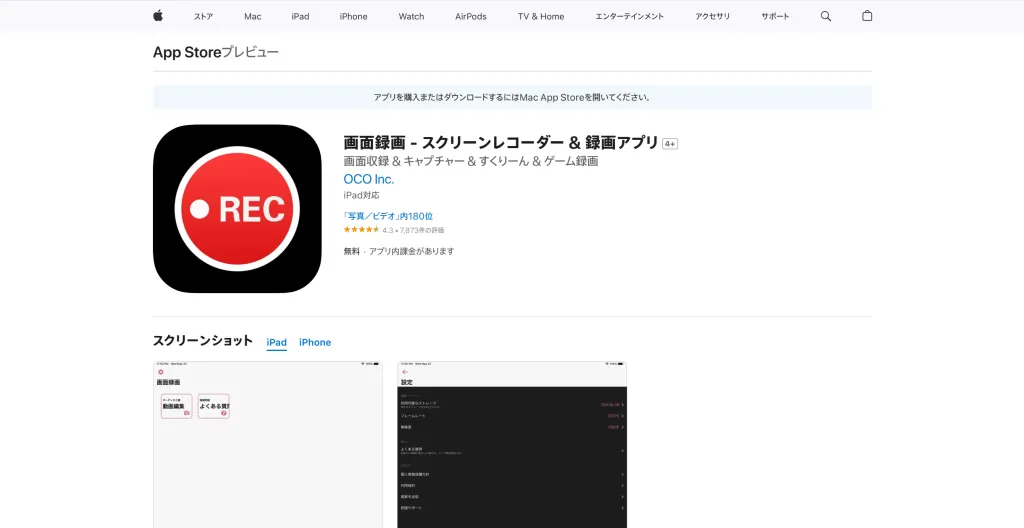Open the 「写真／ビデオ」内180位 ranking link
Viewport: 1024px width, 528px height.
click(388, 216)
